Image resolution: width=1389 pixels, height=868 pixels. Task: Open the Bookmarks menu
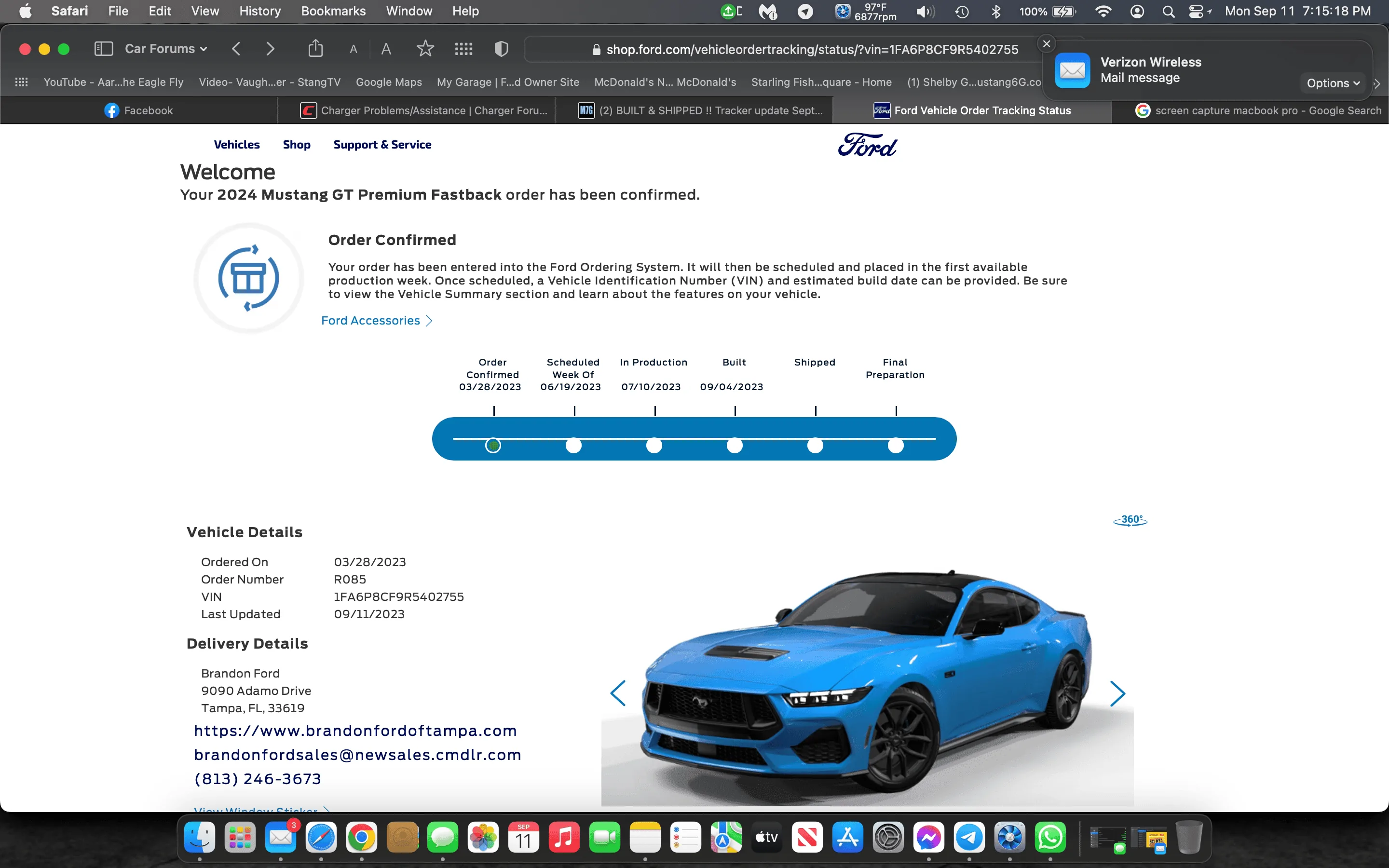[333, 11]
